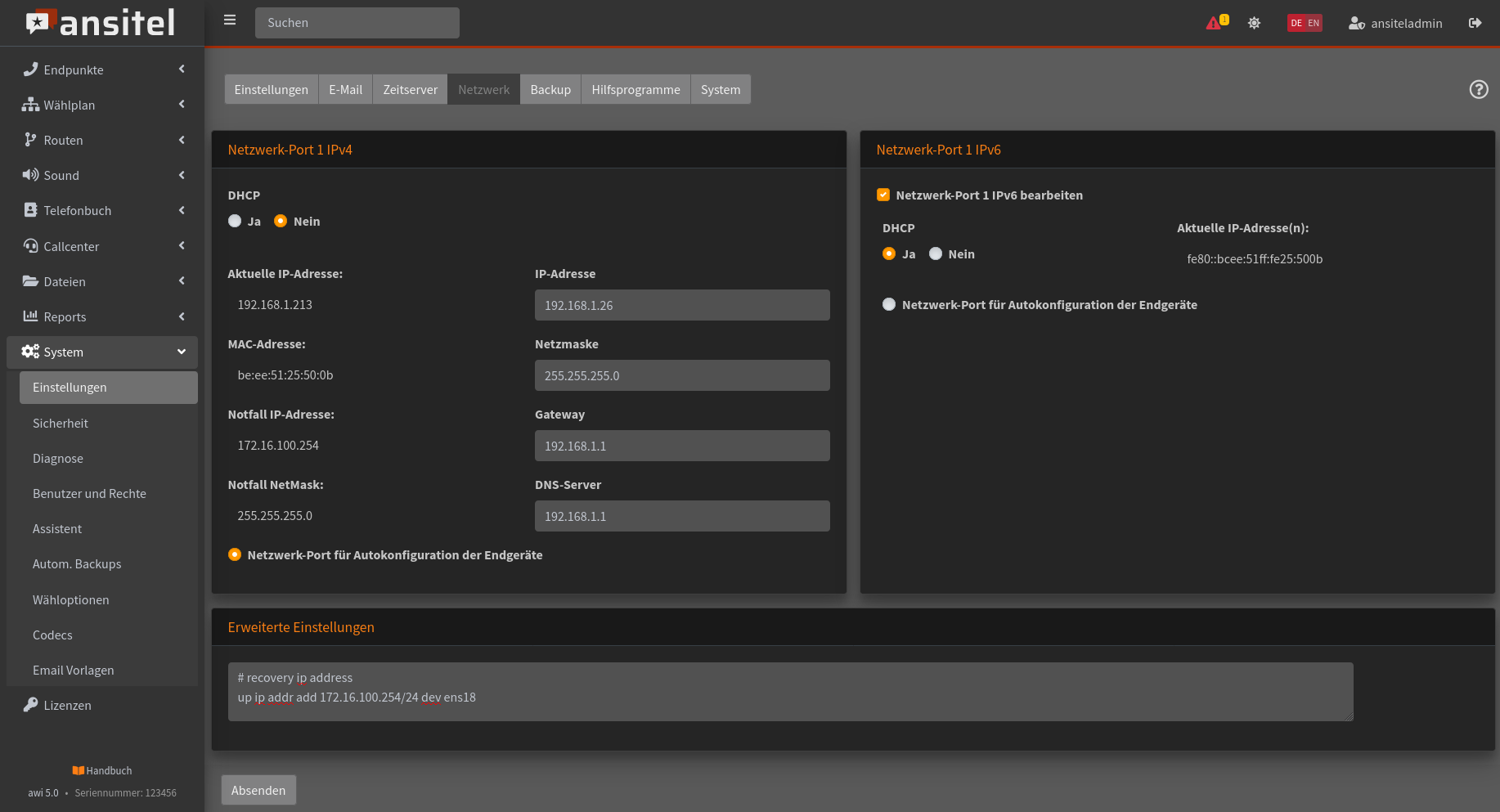The image size is (1500, 812).
Task: Click the Lizenzen key icon
Action: [30, 705]
